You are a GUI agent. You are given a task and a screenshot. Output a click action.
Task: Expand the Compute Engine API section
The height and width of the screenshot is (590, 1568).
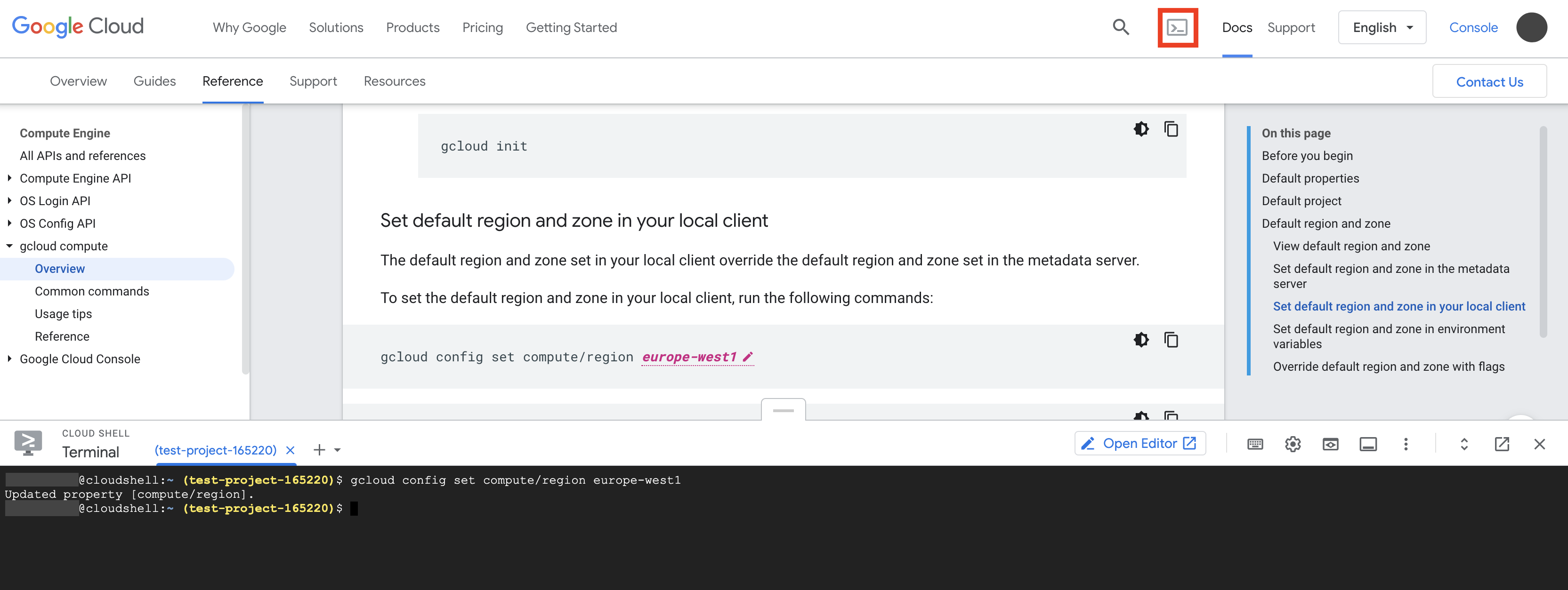click(x=9, y=178)
